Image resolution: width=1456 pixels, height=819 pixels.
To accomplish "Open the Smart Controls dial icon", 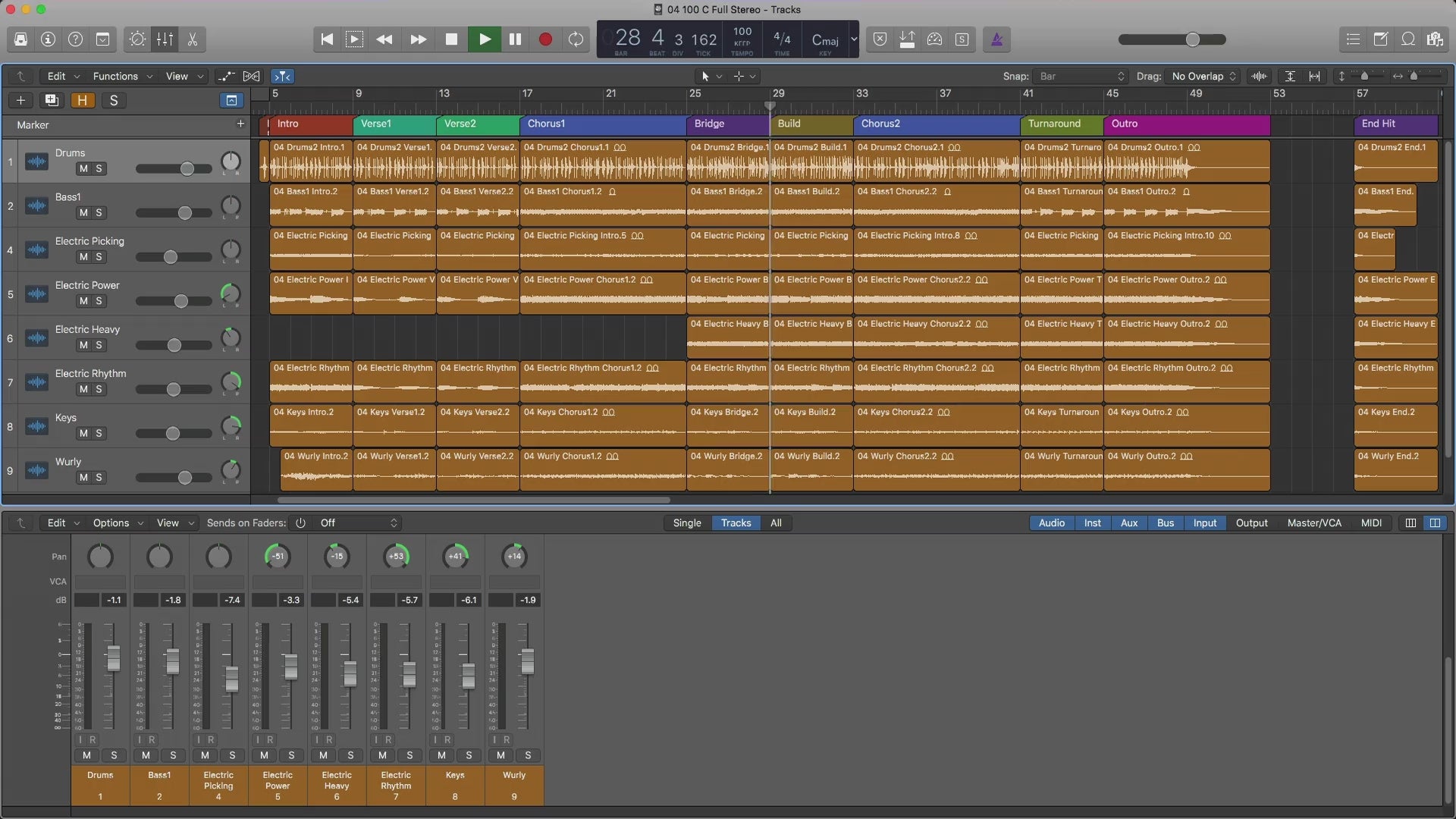I will [x=137, y=39].
